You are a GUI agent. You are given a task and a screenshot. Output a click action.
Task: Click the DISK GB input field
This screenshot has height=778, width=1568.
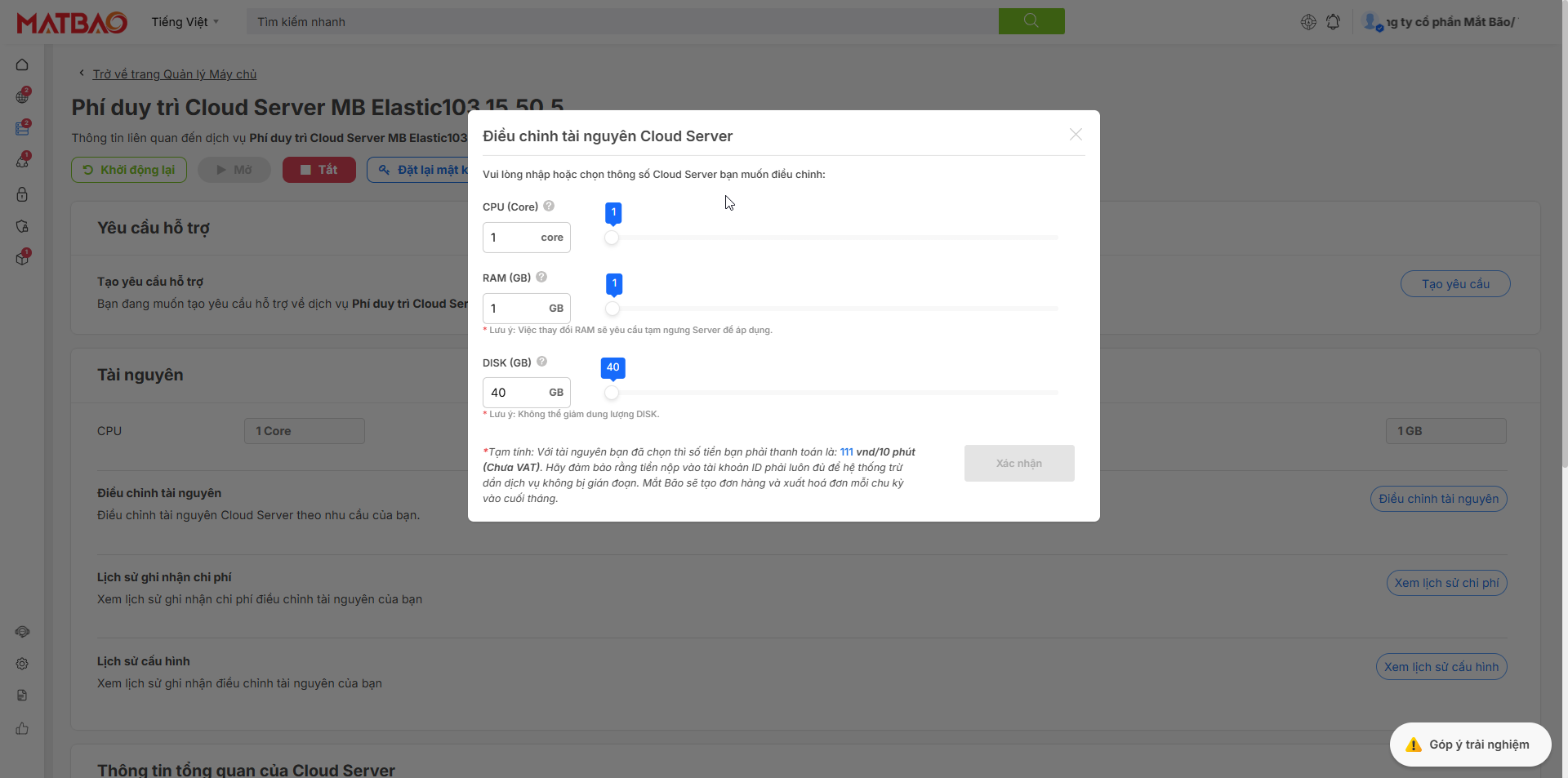click(x=514, y=393)
